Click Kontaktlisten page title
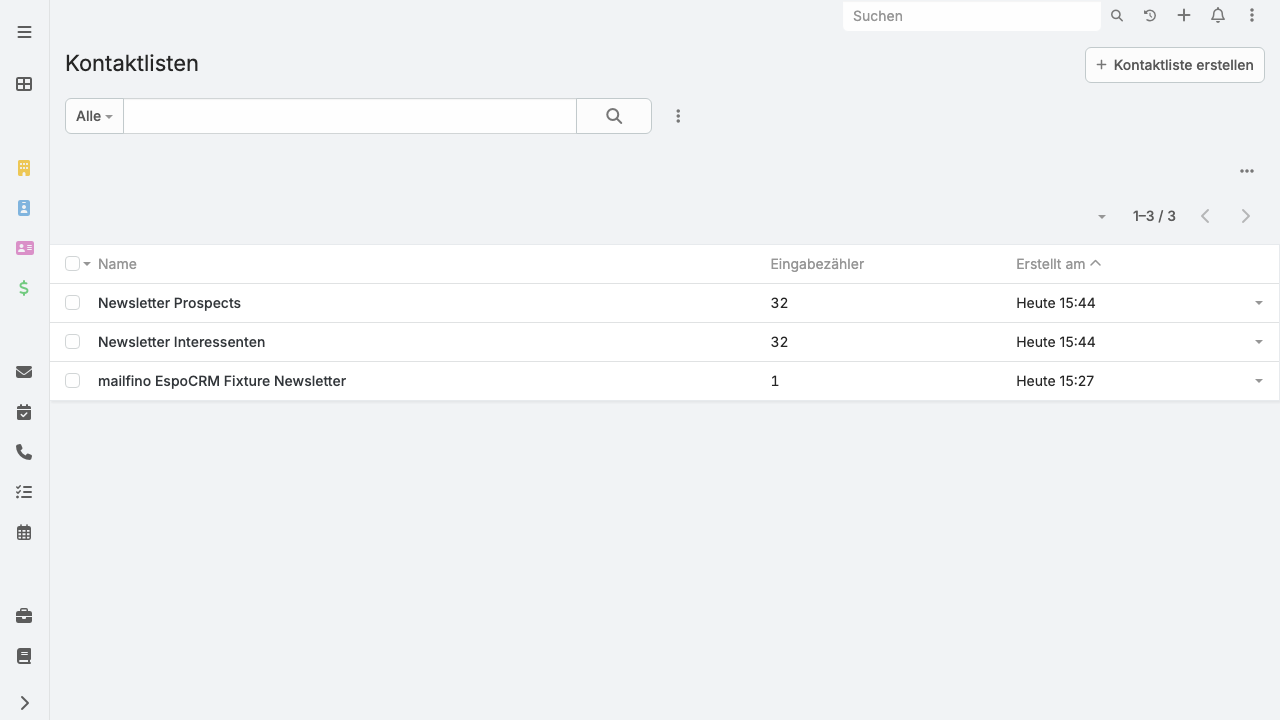 132,63
